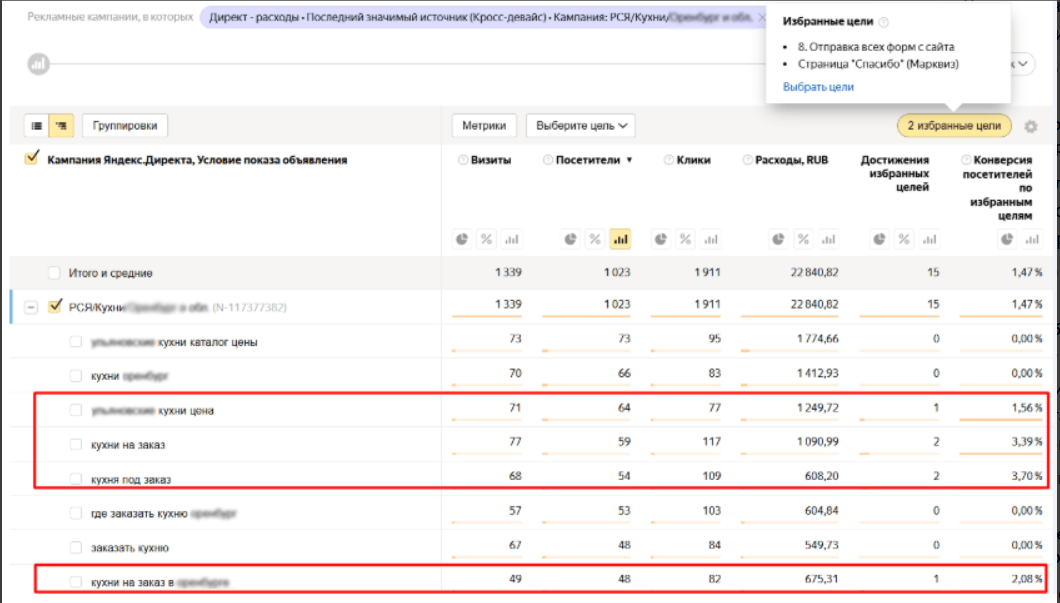Open the Группировки button

pos(125,126)
